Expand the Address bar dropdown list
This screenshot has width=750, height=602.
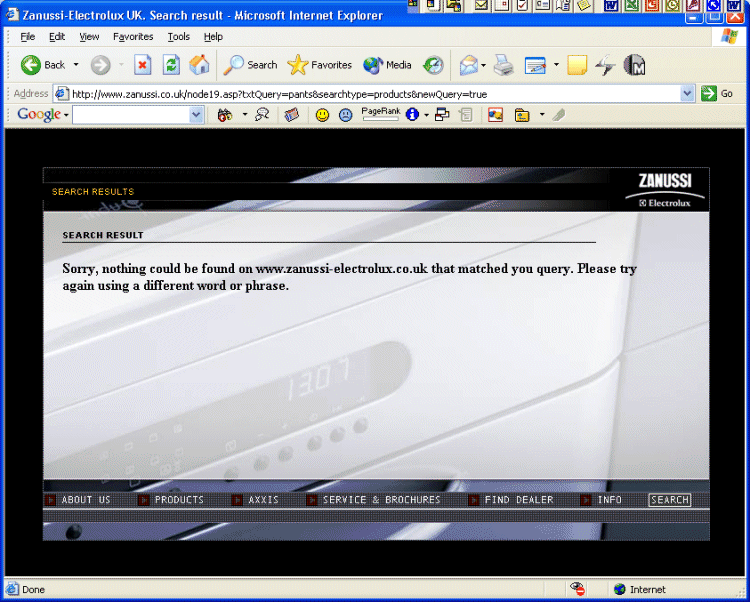coord(687,94)
